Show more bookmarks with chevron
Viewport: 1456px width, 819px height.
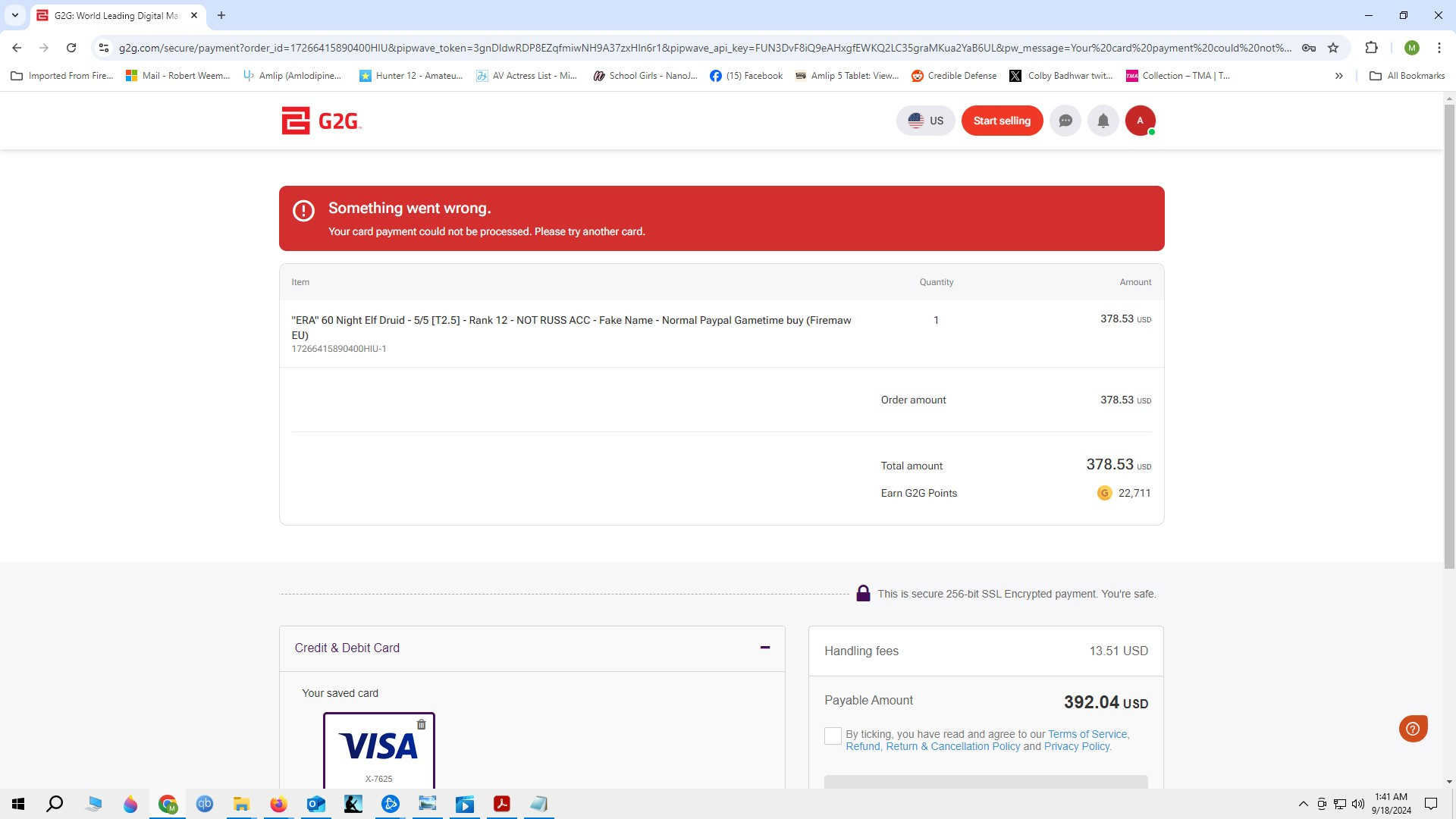coord(1339,76)
